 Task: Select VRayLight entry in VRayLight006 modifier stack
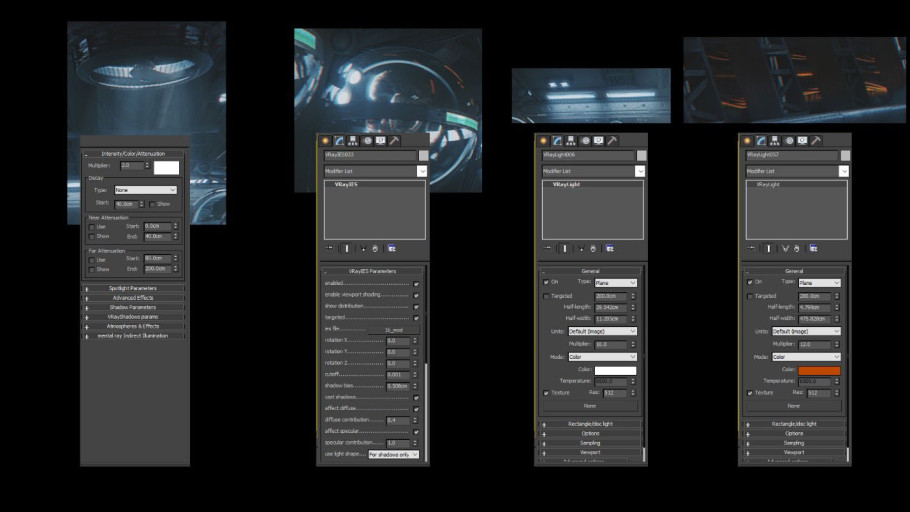click(x=566, y=185)
